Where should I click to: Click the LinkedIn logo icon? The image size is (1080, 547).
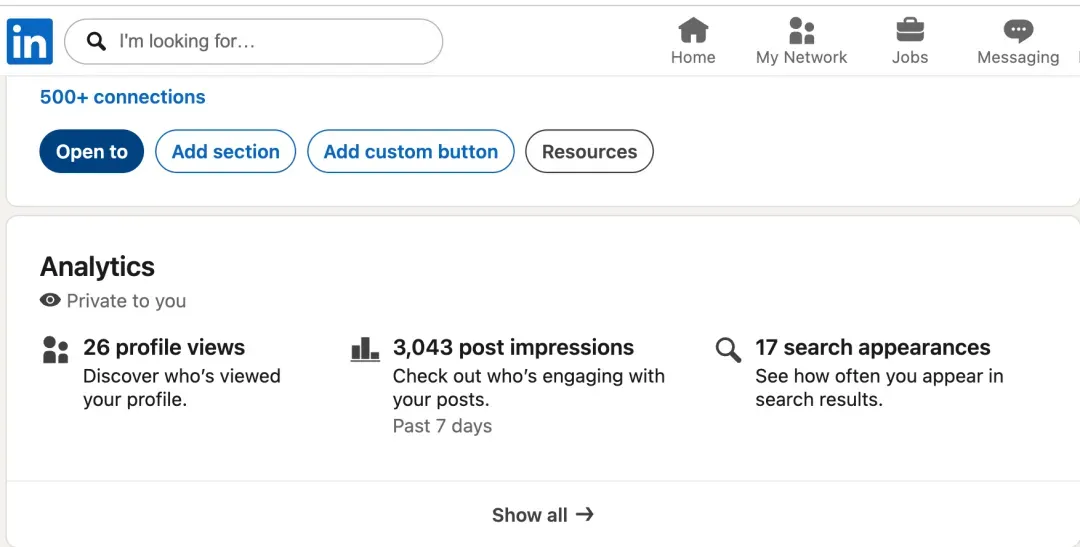(30, 41)
